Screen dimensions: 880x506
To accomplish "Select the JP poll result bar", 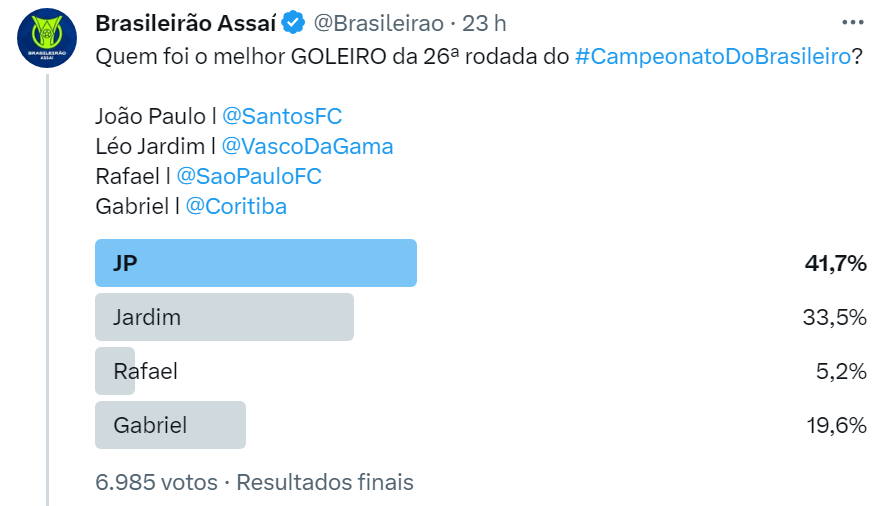I will coord(255,263).
